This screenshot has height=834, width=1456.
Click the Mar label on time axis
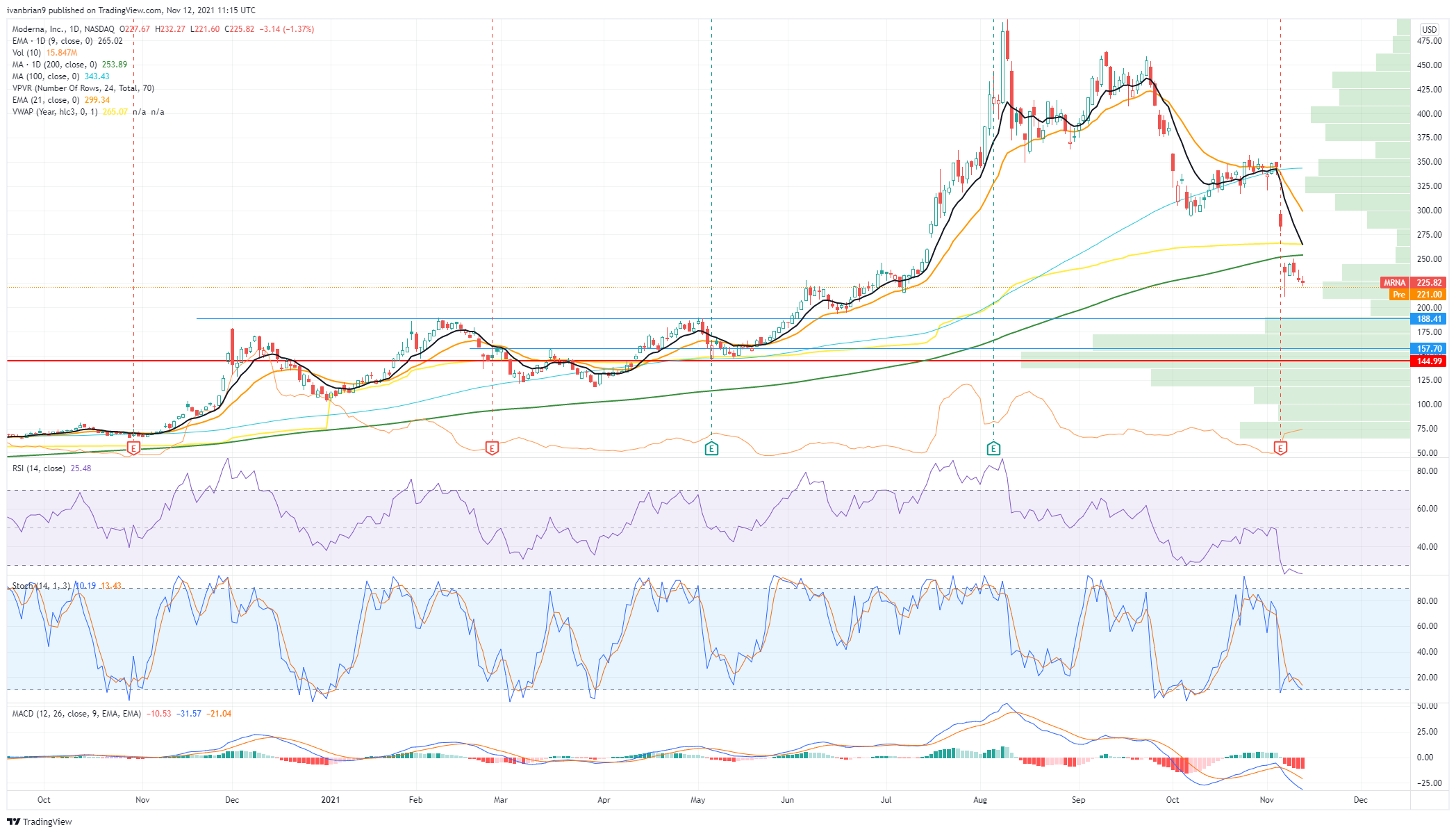[500, 800]
